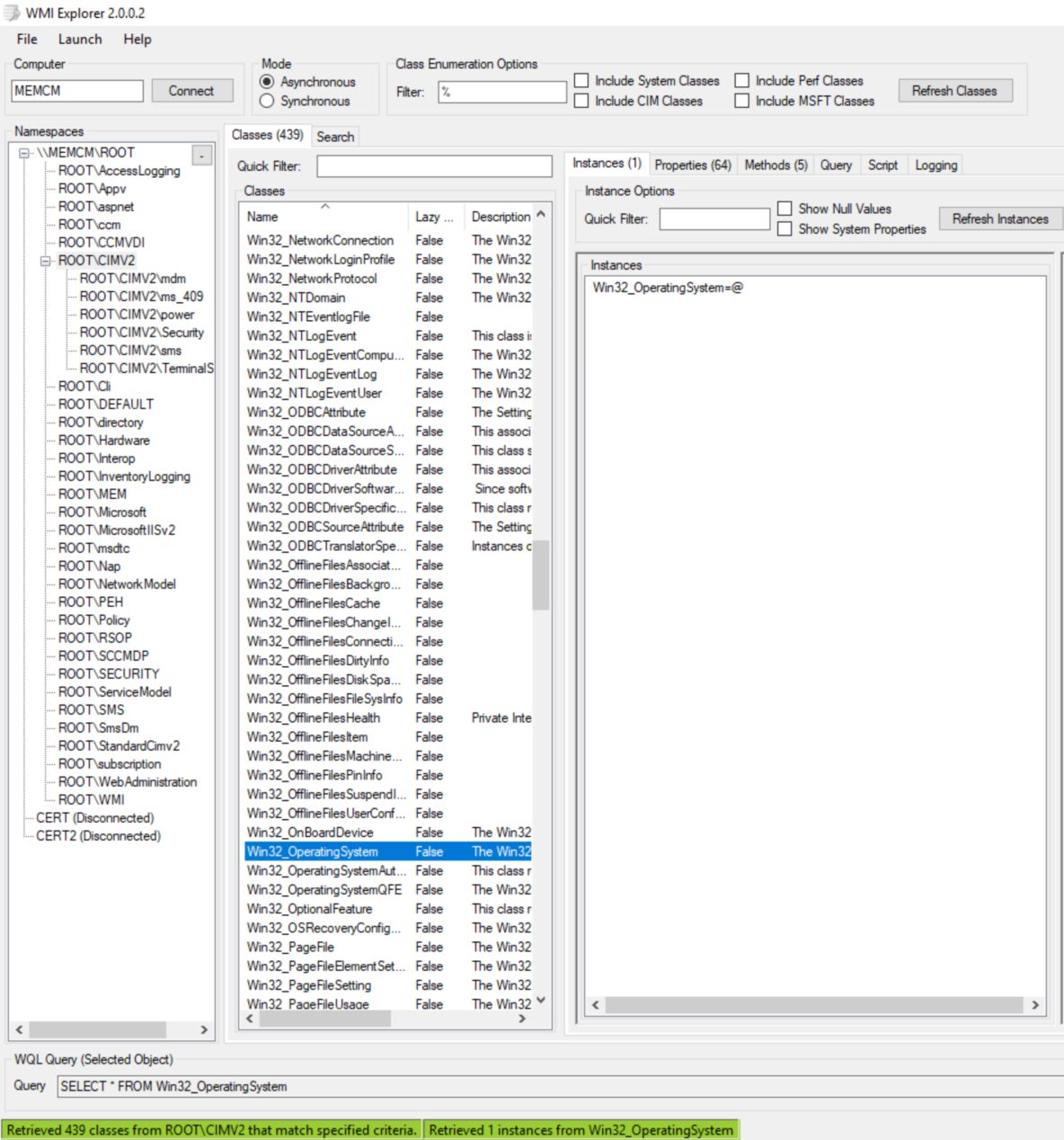Select ROOT\CIMV2\sms namespace

tap(130, 351)
